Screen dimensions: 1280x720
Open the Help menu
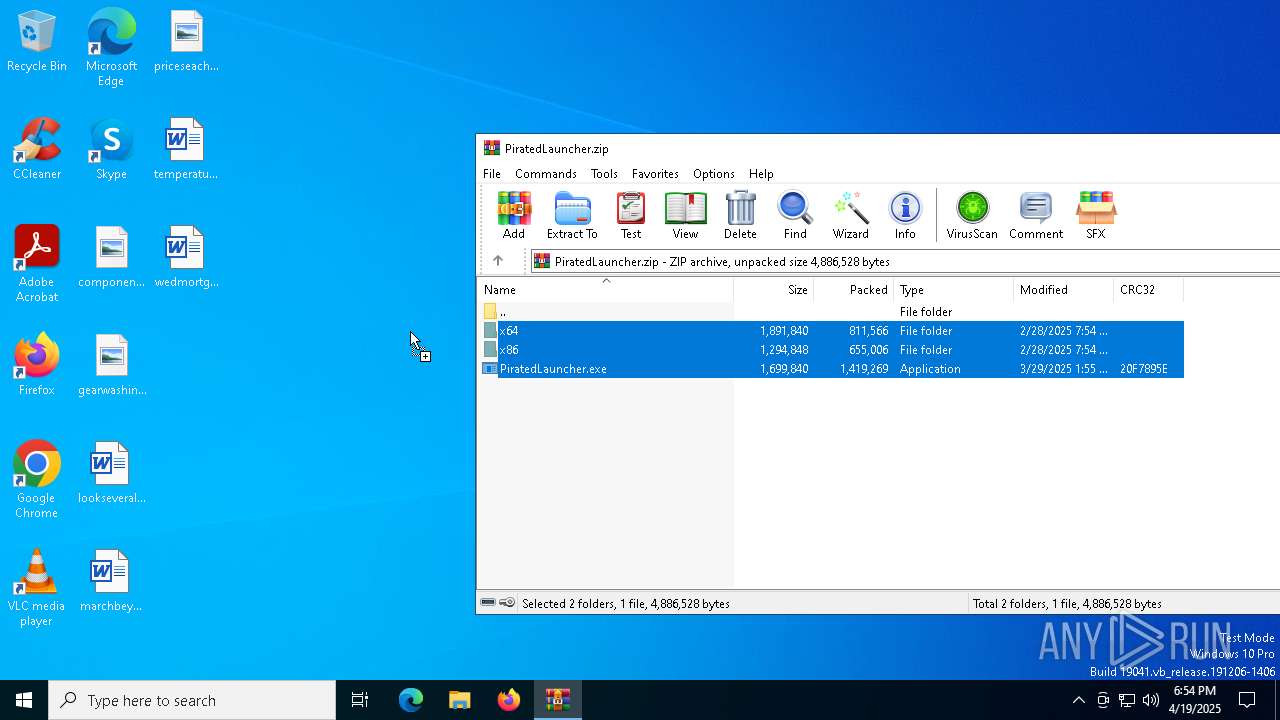pyautogui.click(x=761, y=174)
